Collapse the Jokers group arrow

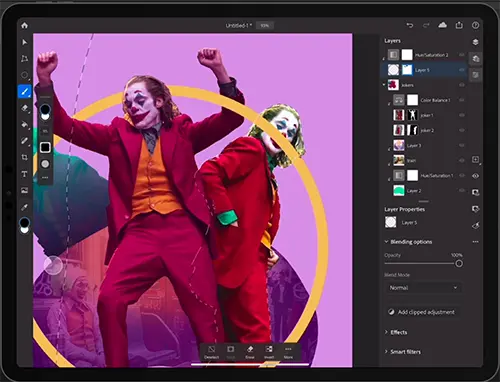point(384,85)
